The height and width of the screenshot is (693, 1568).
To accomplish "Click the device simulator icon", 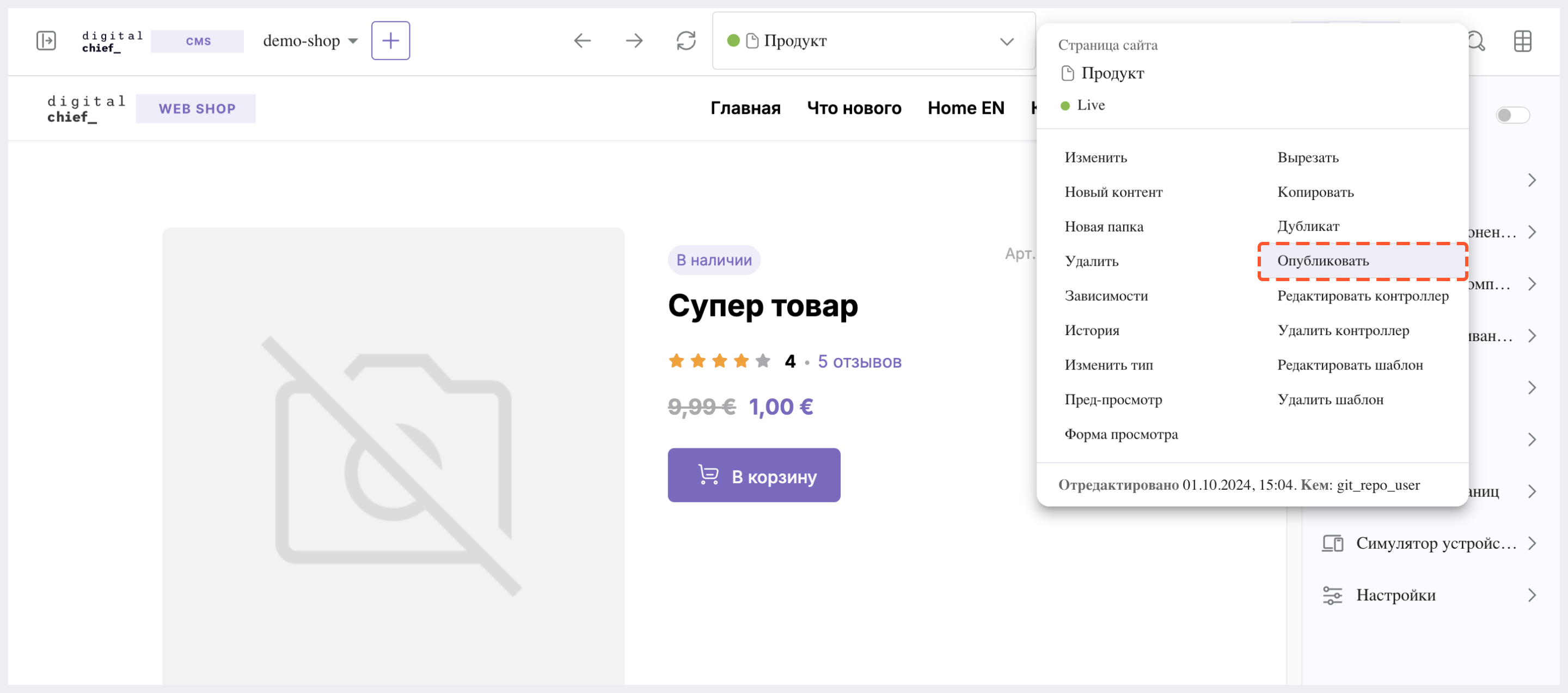I will [x=1332, y=543].
